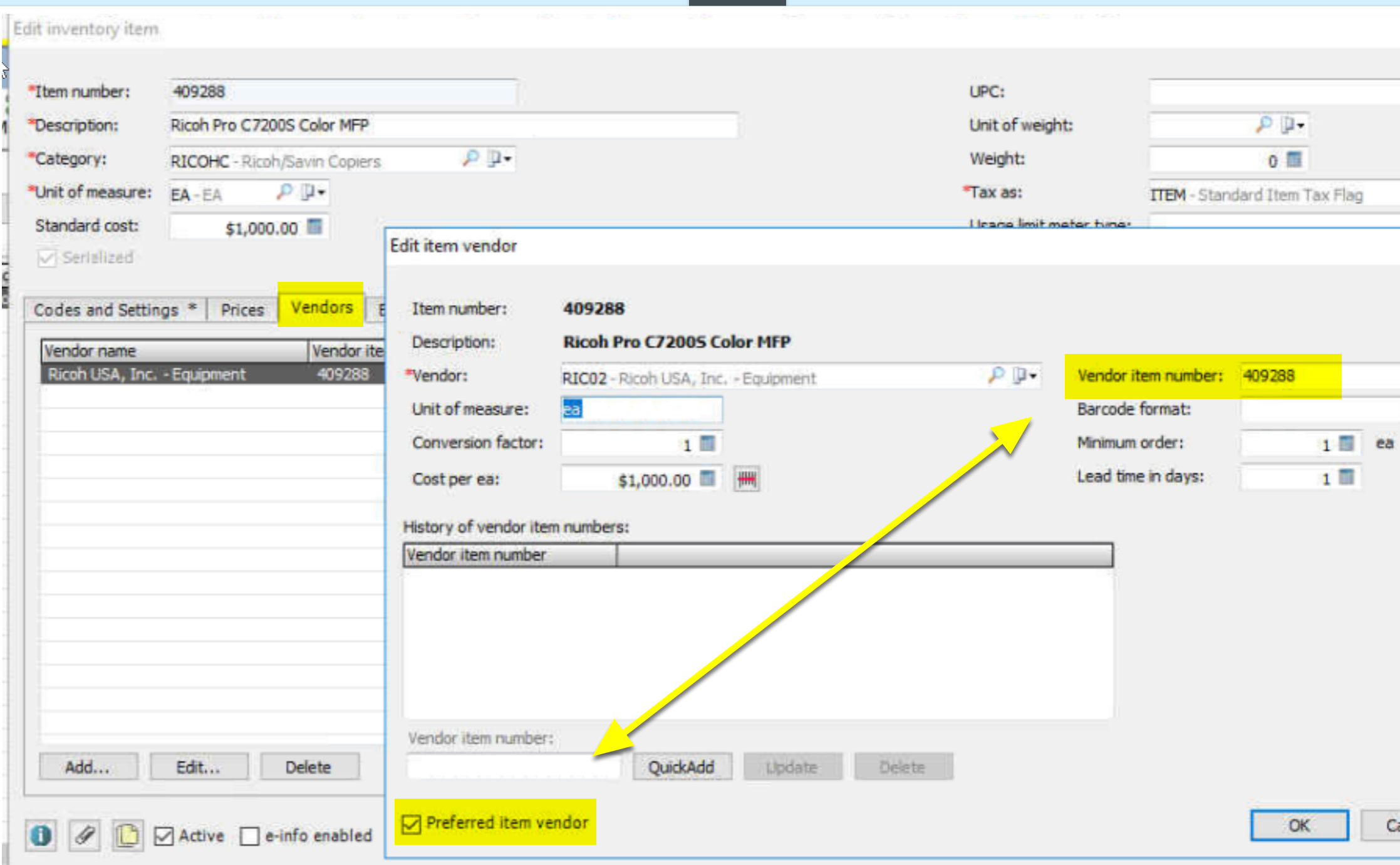This screenshot has height=865, width=1400.
Task: Toggle the Serialized checkbox
Action: [47, 258]
